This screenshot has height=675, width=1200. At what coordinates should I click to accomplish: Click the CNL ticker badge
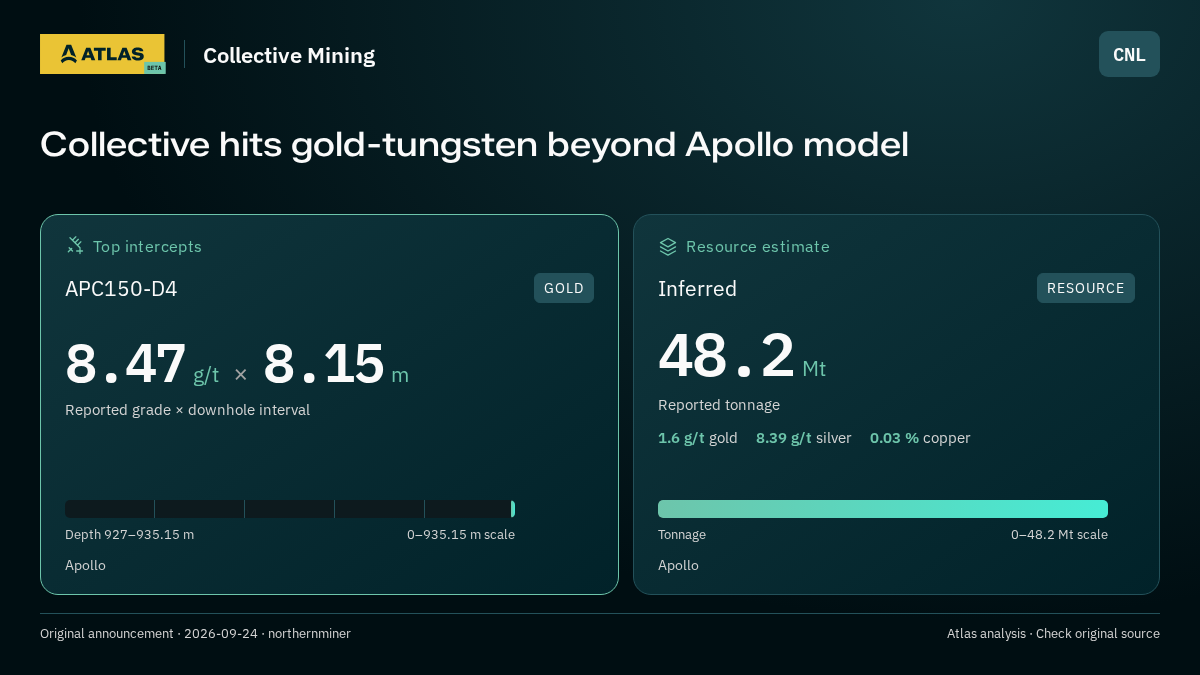coord(1129,54)
